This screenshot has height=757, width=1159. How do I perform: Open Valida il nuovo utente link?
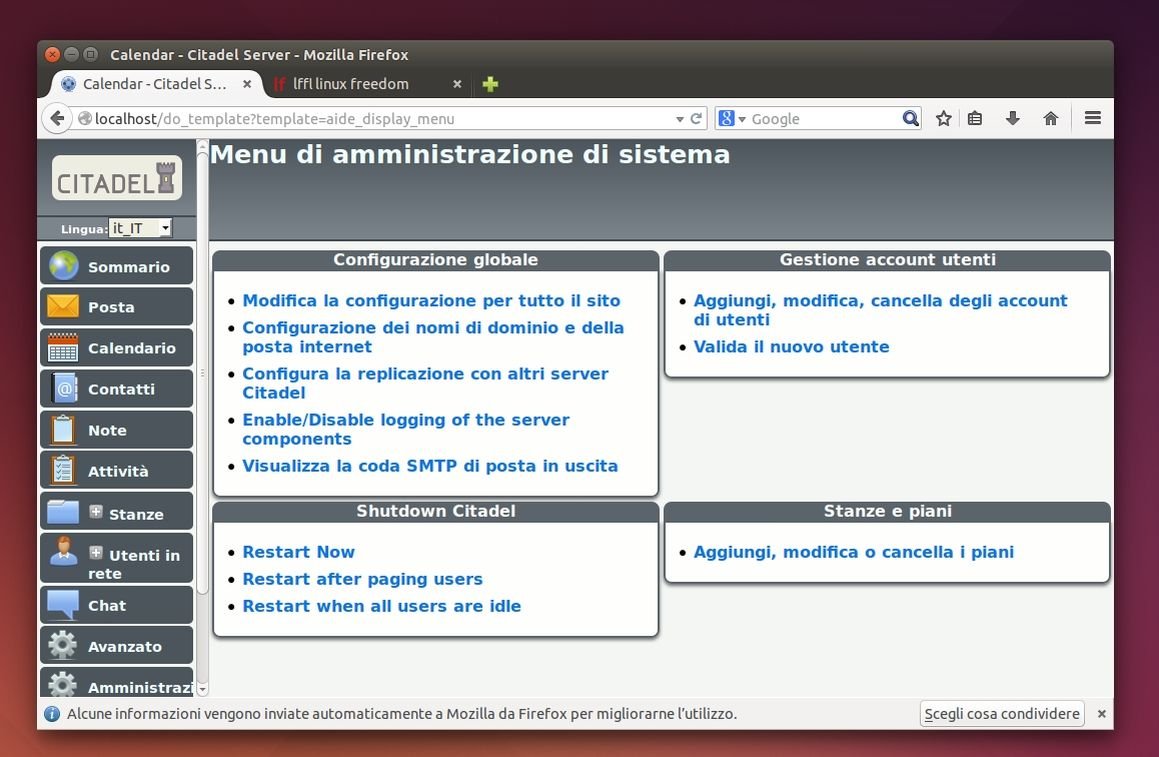point(791,347)
